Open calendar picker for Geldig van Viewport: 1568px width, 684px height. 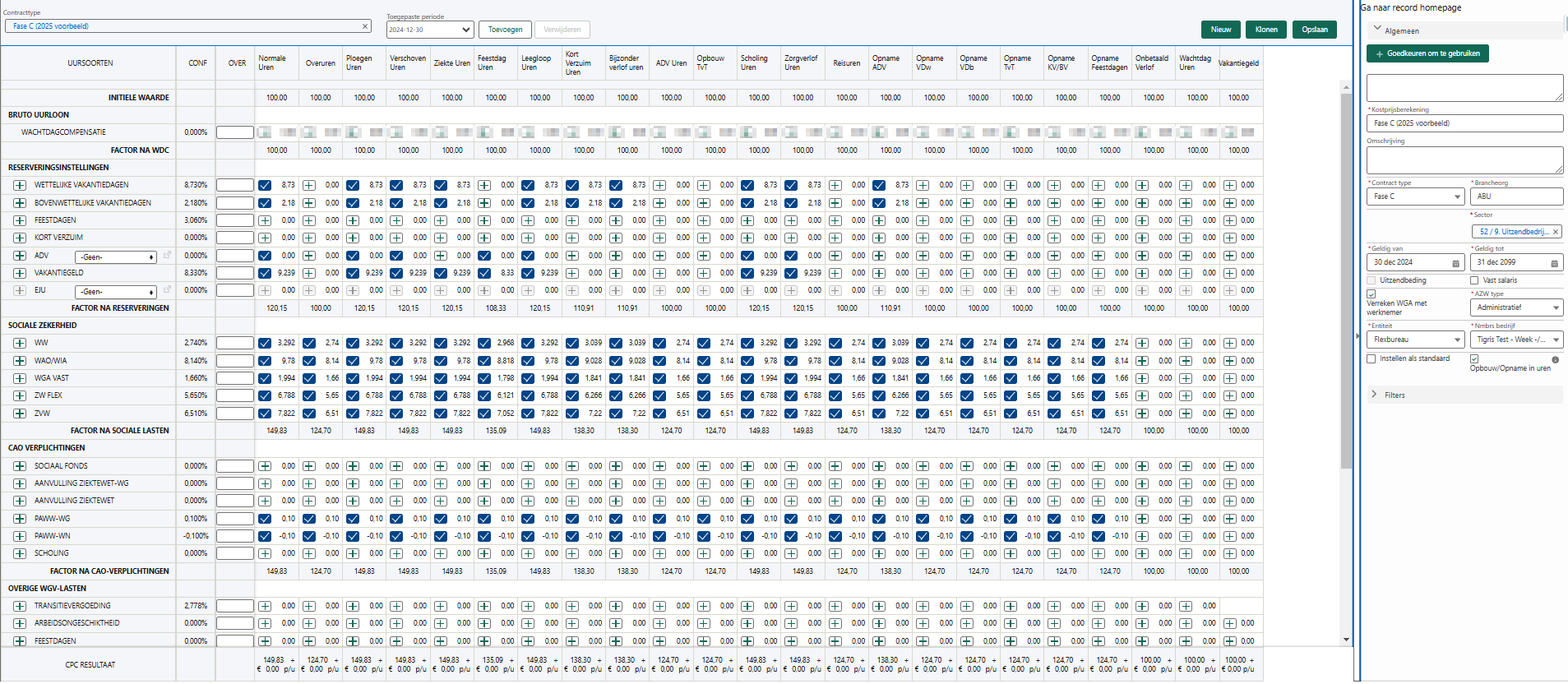tap(1455, 263)
